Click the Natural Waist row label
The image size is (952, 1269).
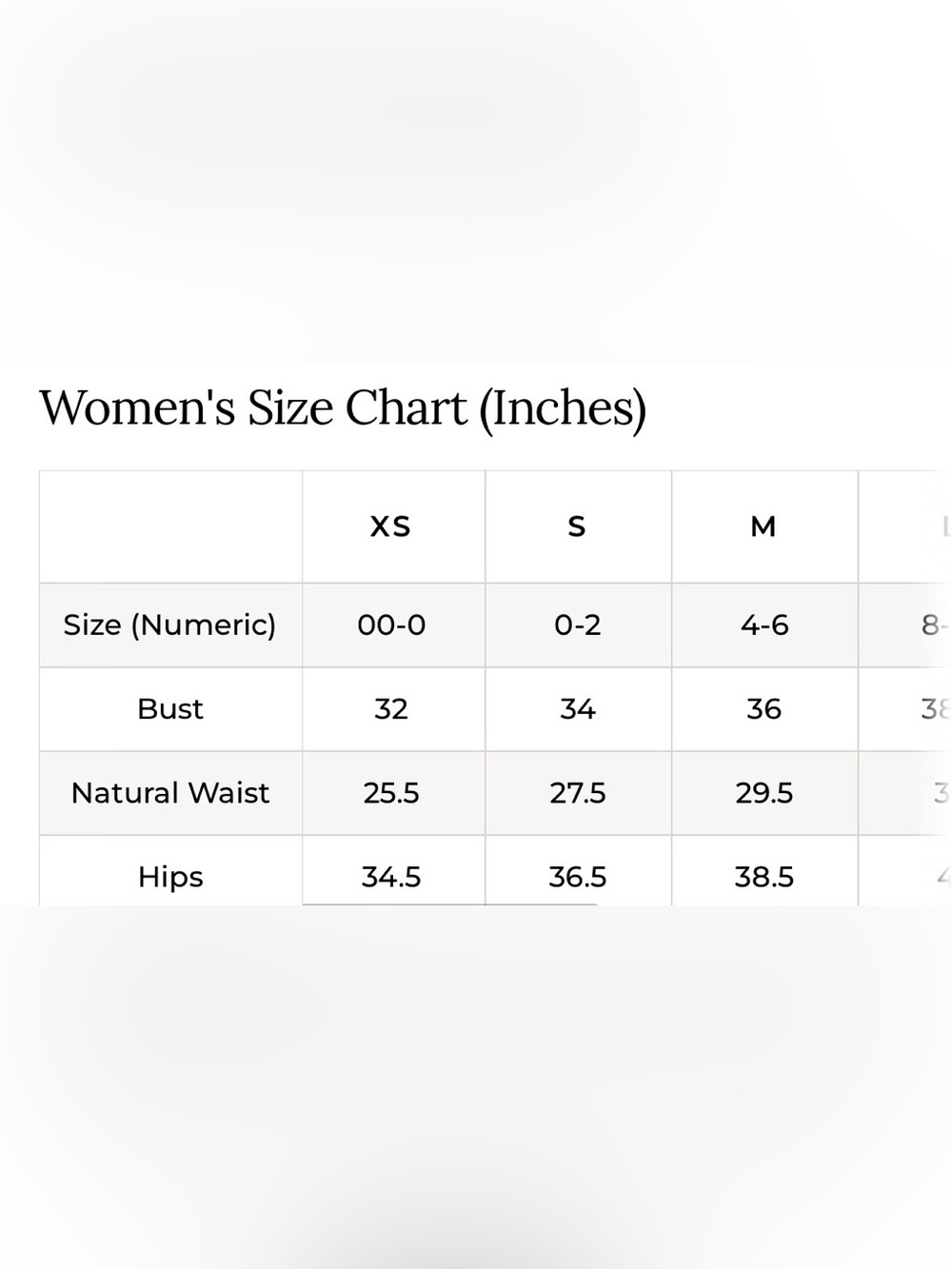click(x=170, y=793)
